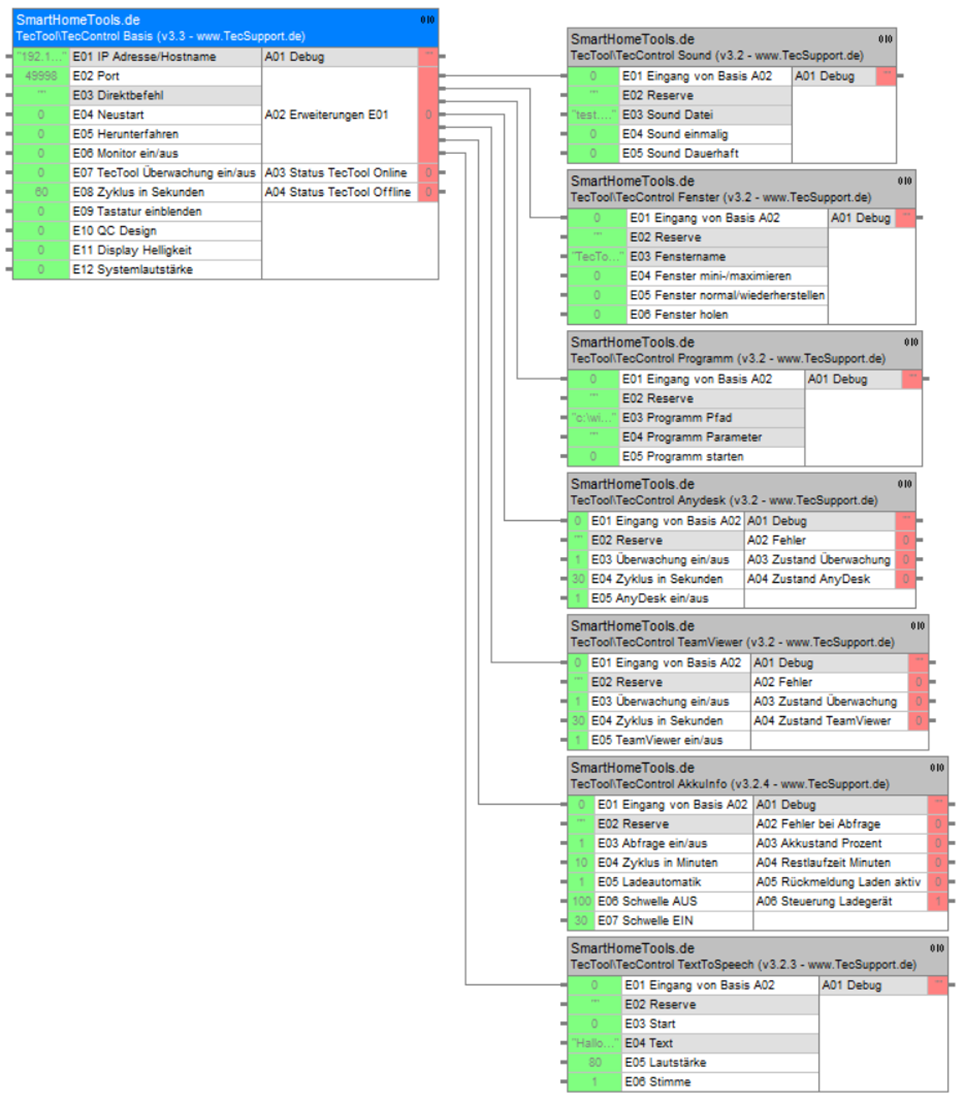Select the E04 Text row in TextToSpeech block
The image size is (964, 1103).
click(x=718, y=1043)
